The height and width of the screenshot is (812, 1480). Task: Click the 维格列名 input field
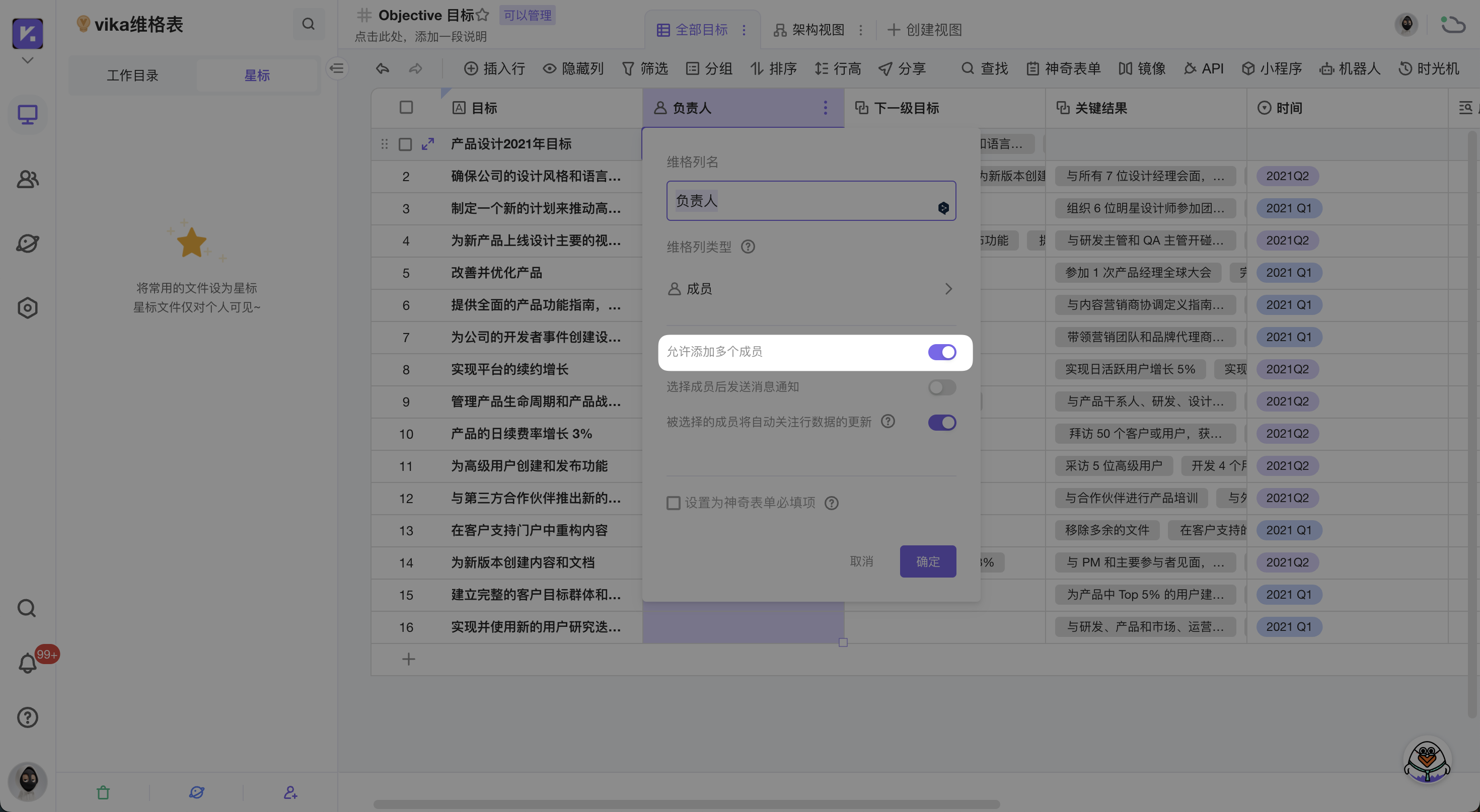pyautogui.click(x=804, y=201)
